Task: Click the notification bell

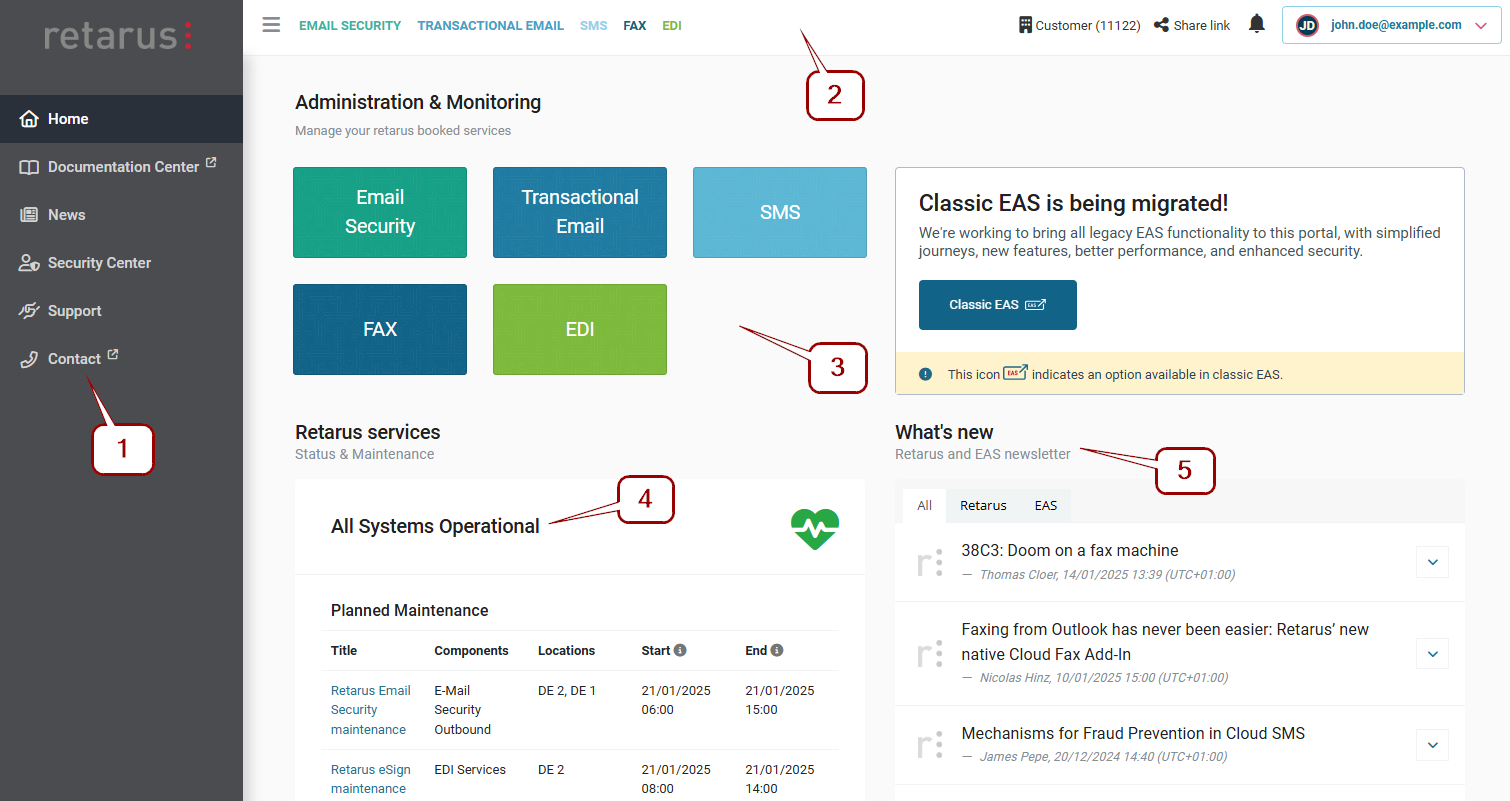Action: pos(1257,23)
